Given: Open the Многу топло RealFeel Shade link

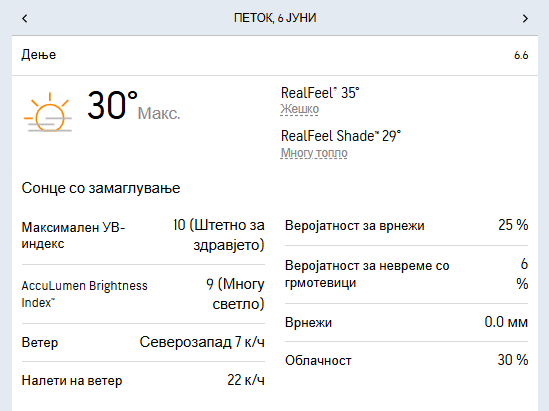Looking at the screenshot, I should [314, 153].
